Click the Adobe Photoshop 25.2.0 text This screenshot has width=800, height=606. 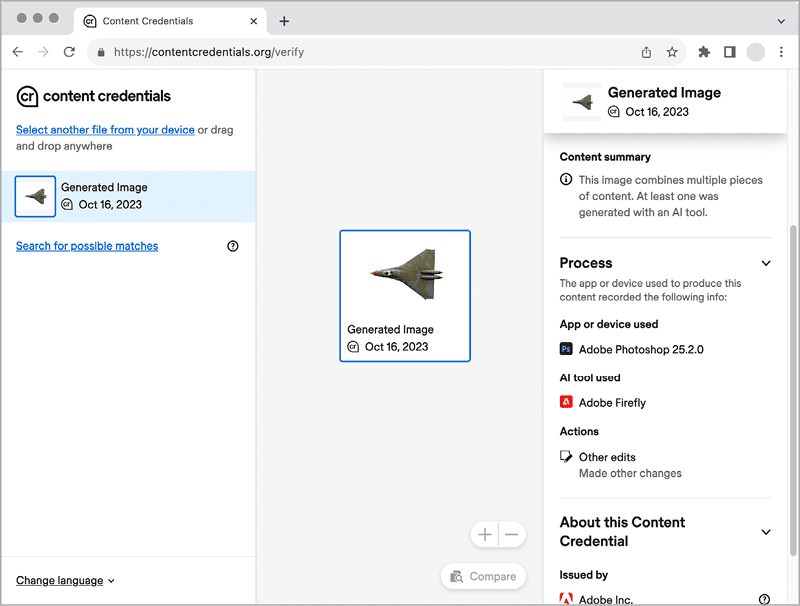[641, 349]
